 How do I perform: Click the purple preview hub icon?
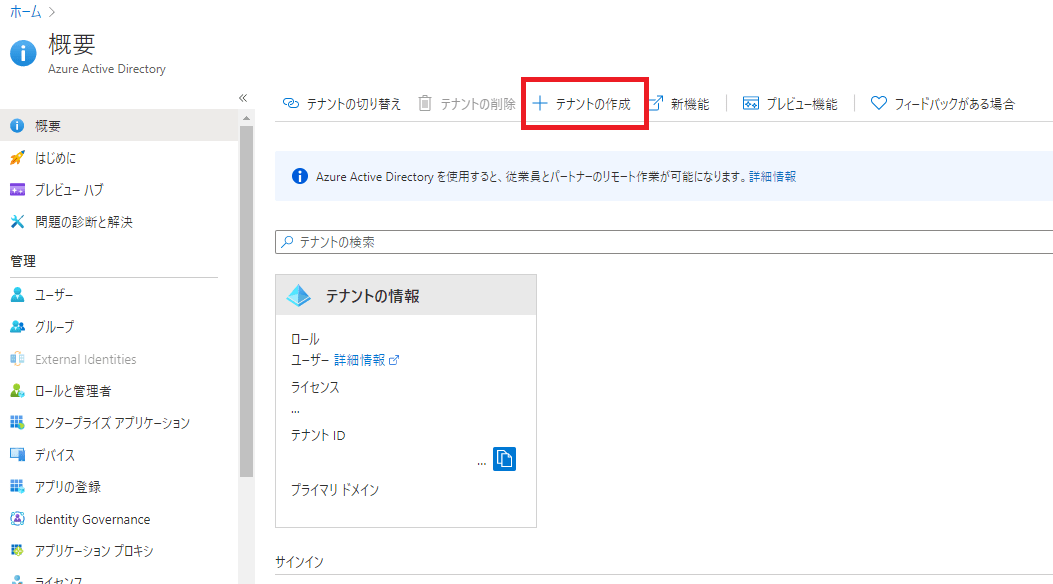coord(17,190)
